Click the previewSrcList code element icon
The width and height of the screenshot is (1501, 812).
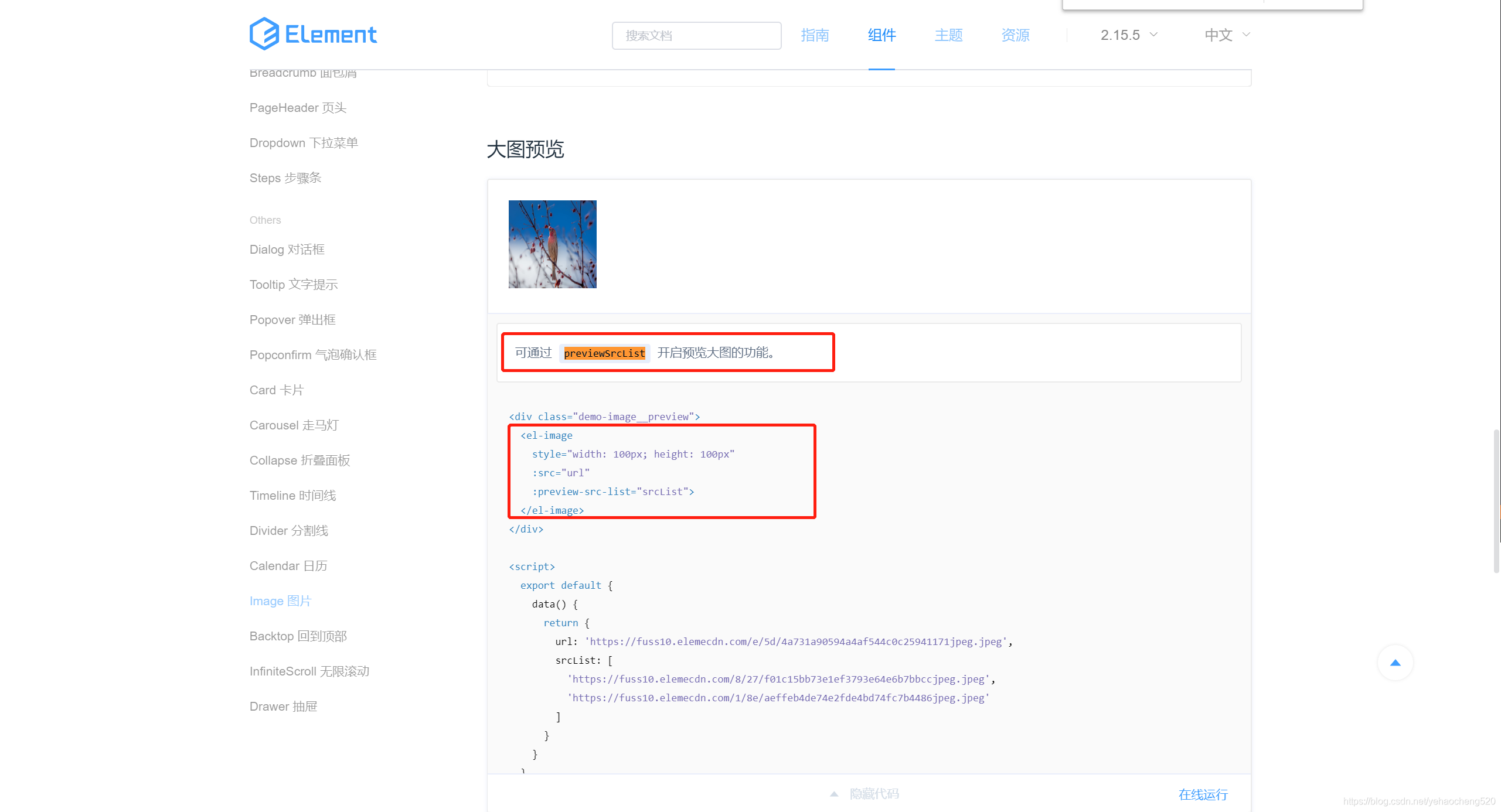click(x=605, y=353)
